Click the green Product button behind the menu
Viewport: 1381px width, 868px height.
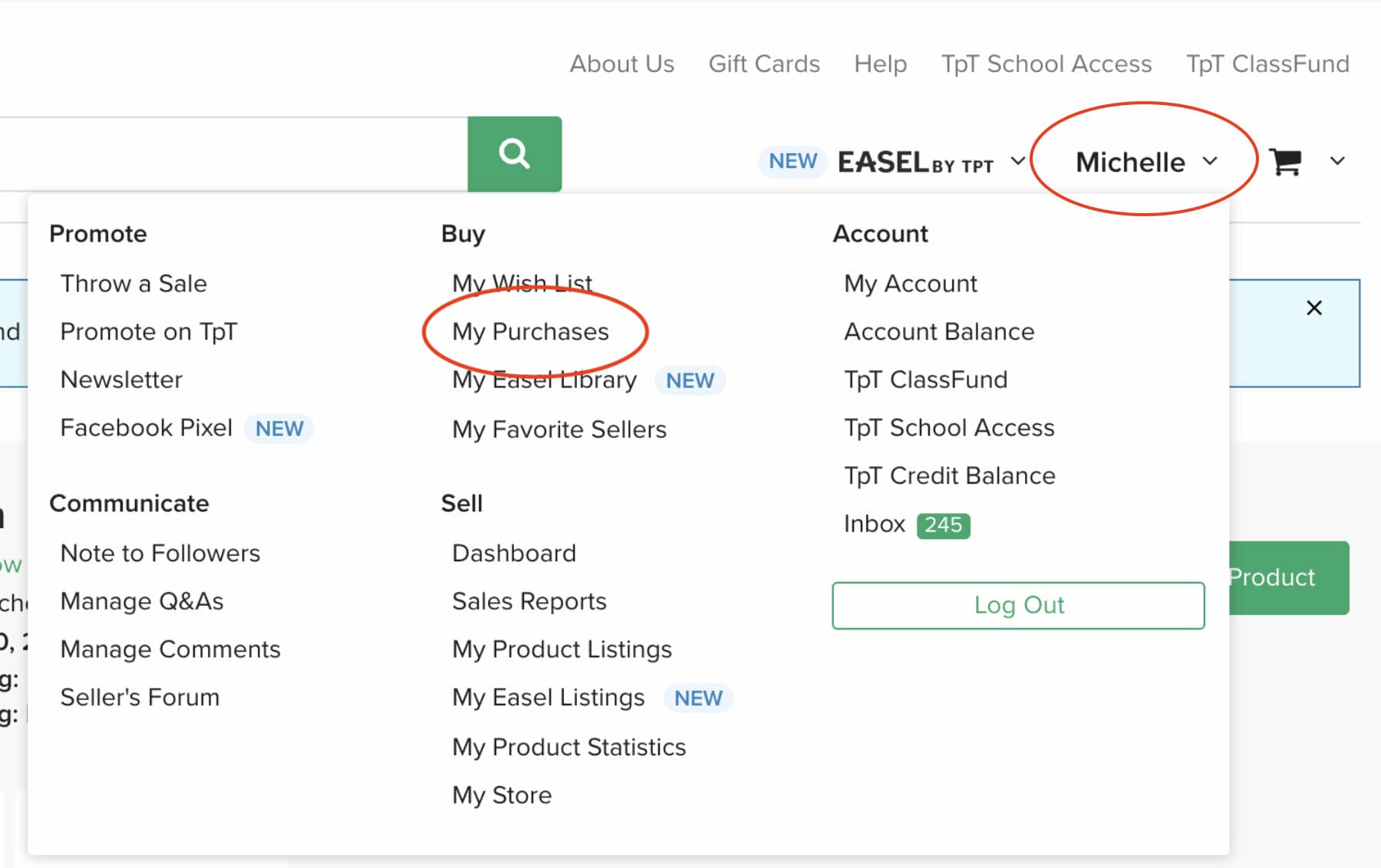(1289, 577)
